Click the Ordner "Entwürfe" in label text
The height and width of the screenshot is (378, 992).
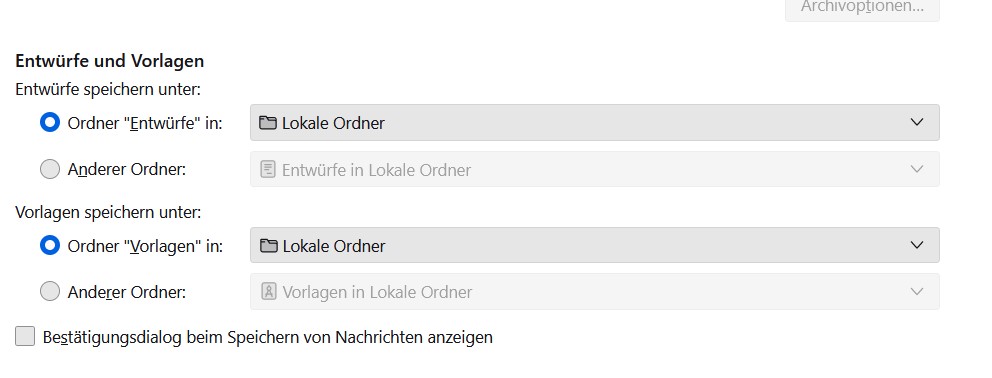[145, 123]
